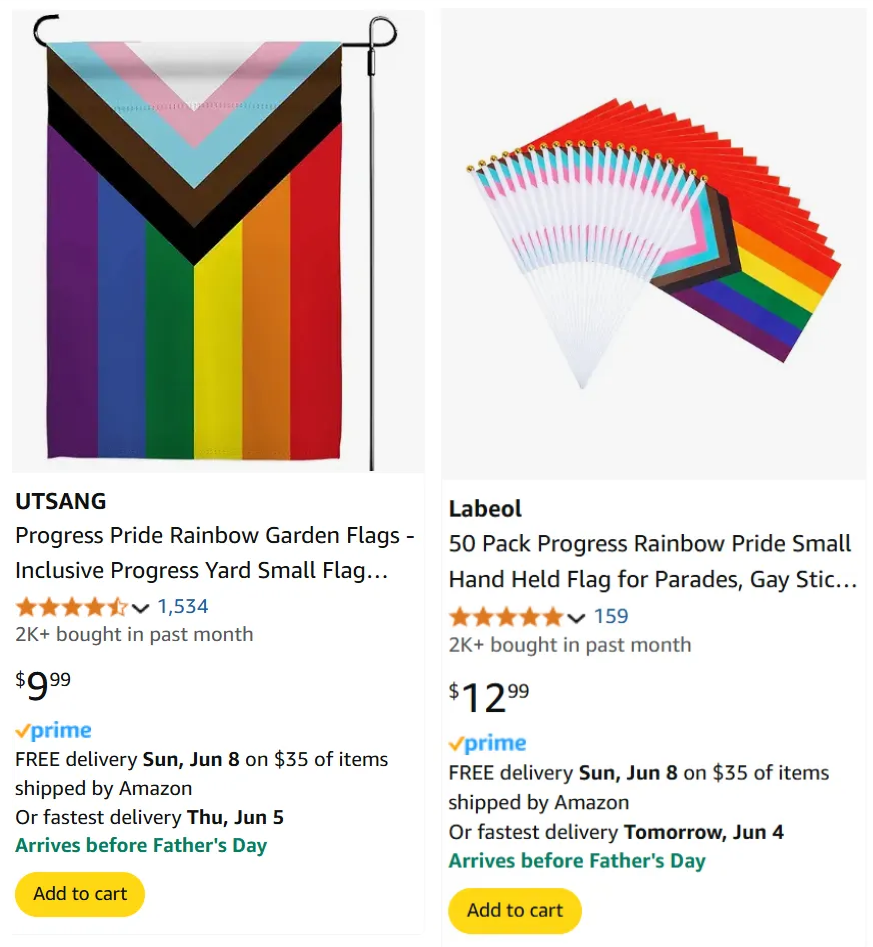View the 1,534 reviews
Viewport: 873px width, 947px height.
(x=183, y=606)
